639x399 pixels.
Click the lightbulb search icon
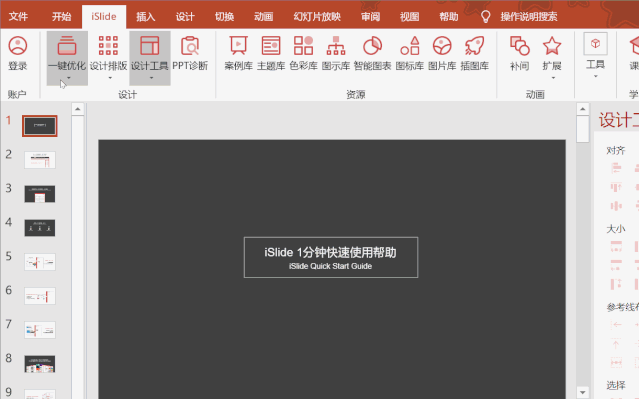(x=485, y=17)
